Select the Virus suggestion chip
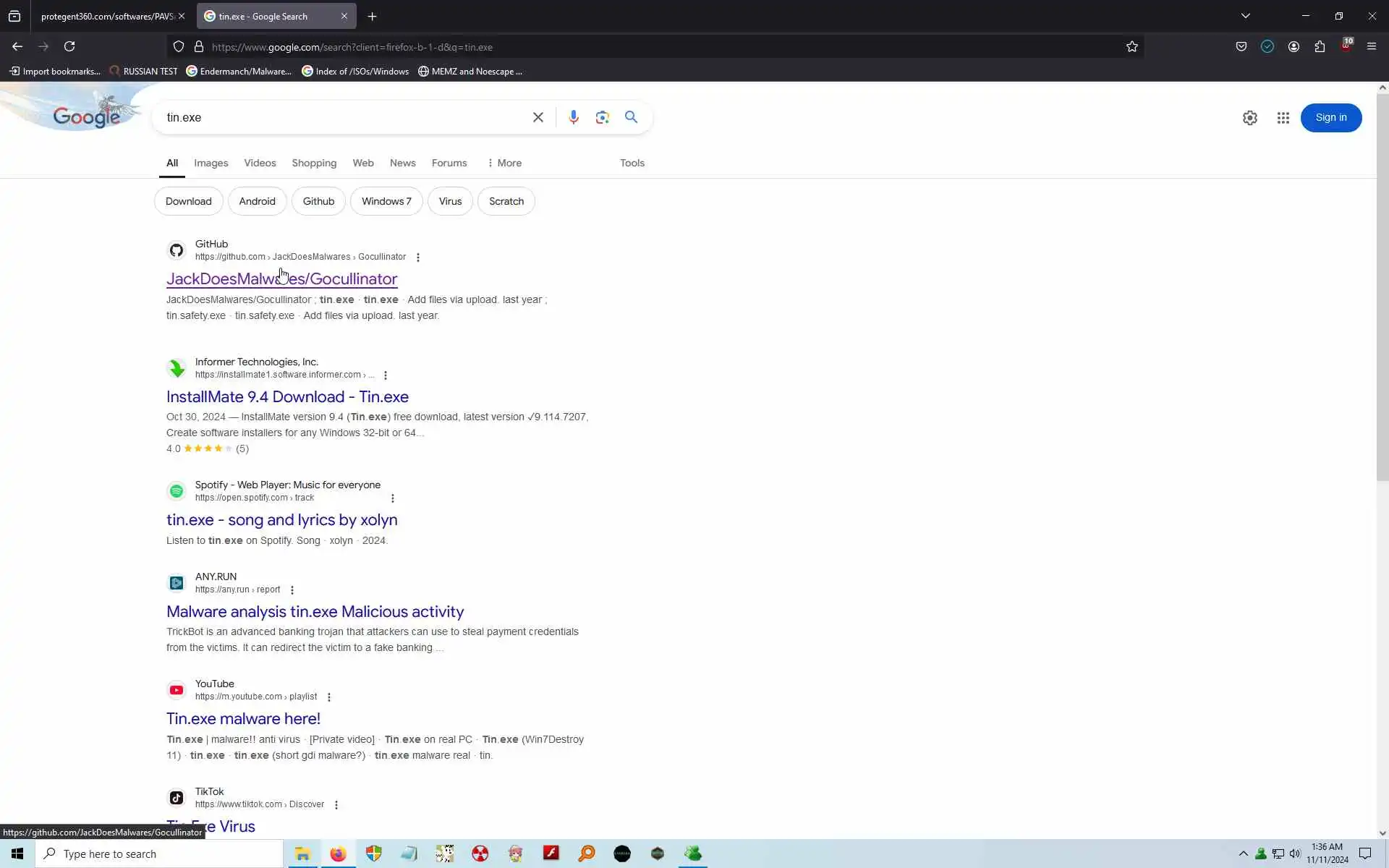This screenshot has width=1389, height=868. [449, 201]
